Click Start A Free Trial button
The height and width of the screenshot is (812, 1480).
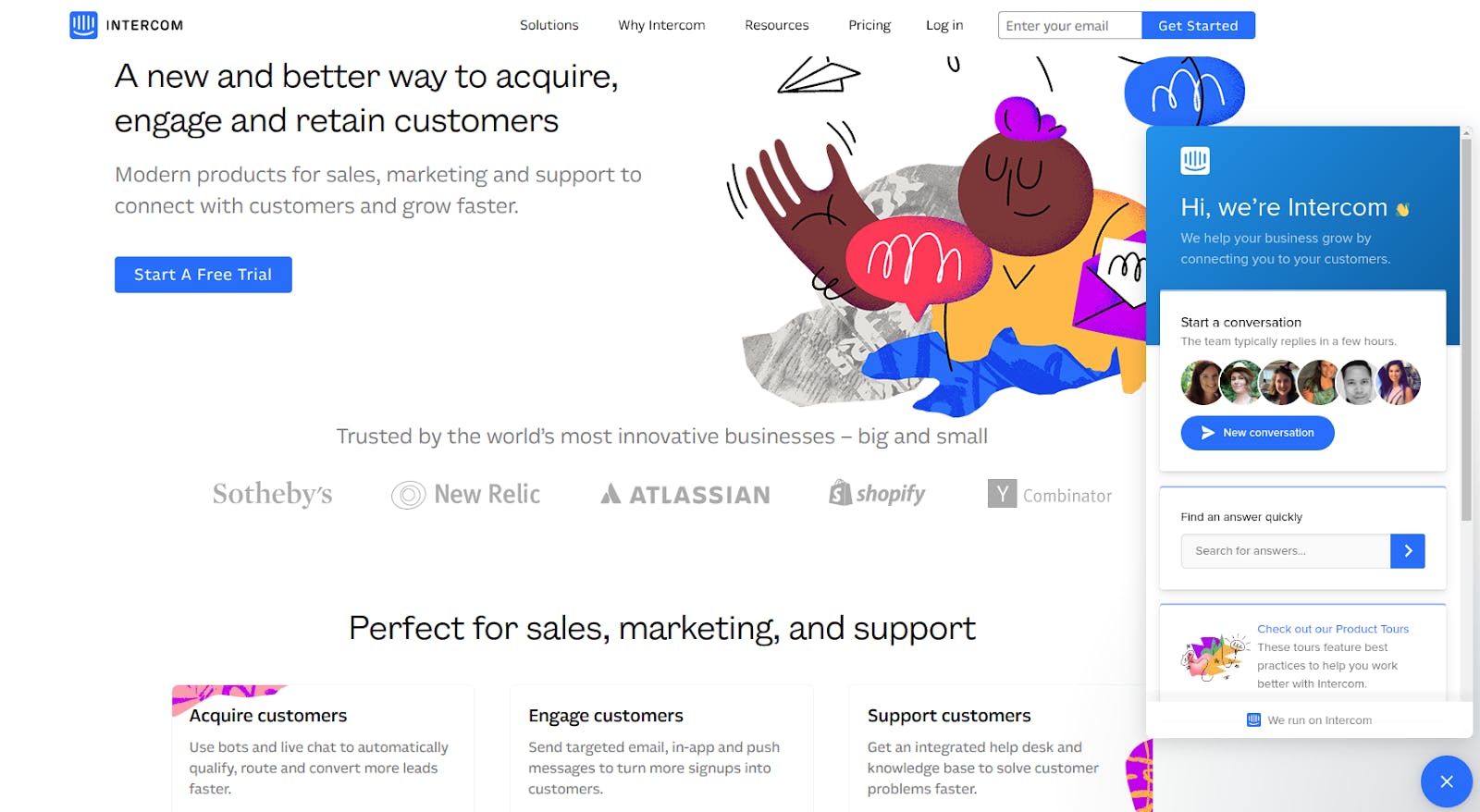203,275
